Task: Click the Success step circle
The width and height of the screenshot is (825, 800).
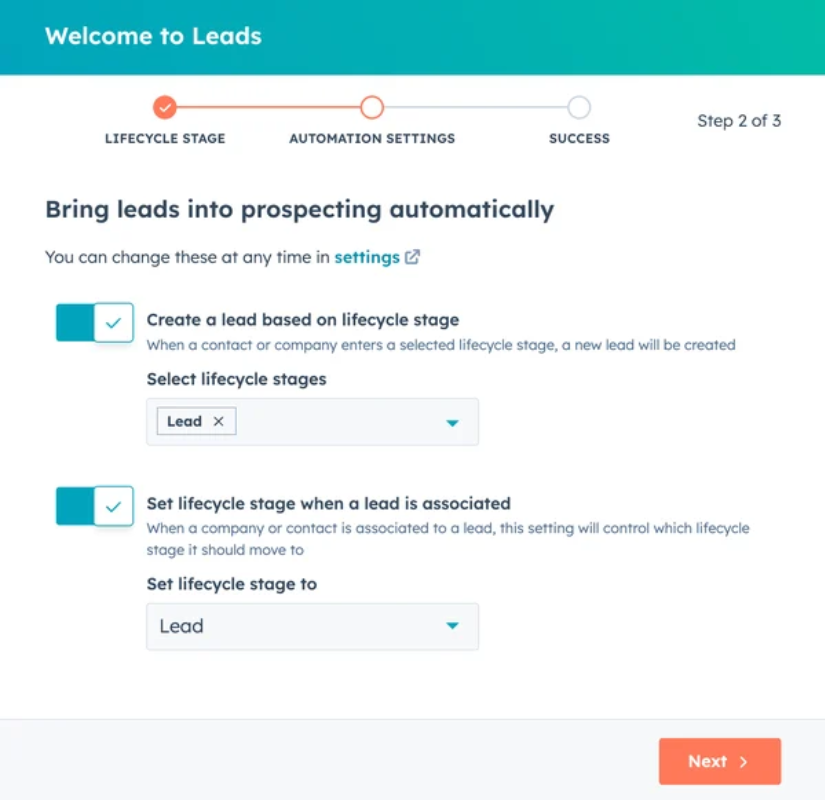Action: (579, 107)
